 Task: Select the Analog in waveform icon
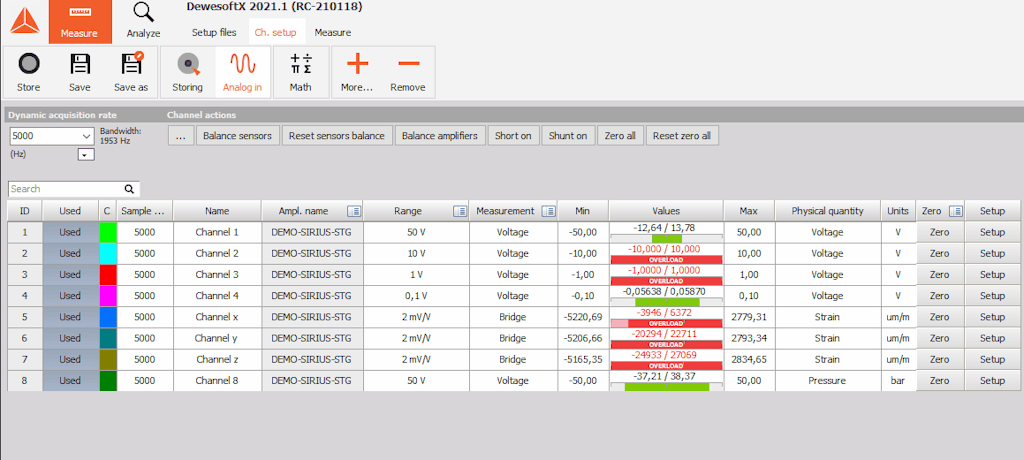pos(242,64)
